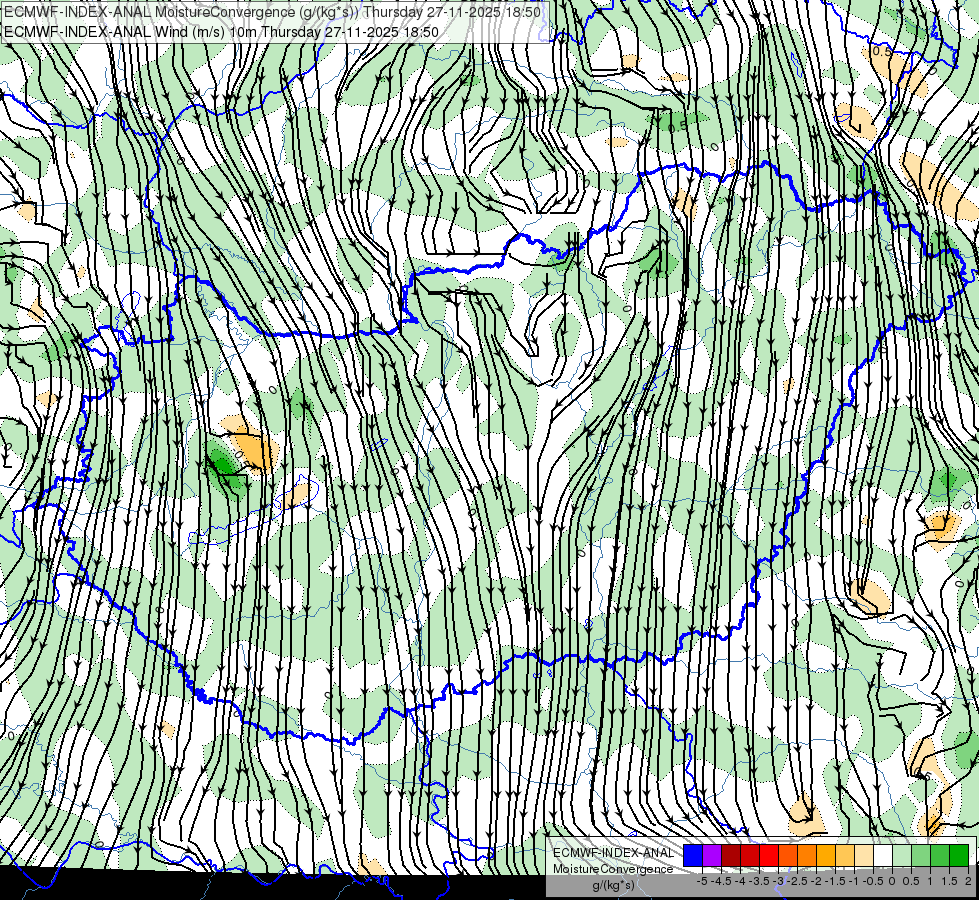Click the Wind (m/s) 10m title line
Screen dimensions: 979x900
coord(221,31)
